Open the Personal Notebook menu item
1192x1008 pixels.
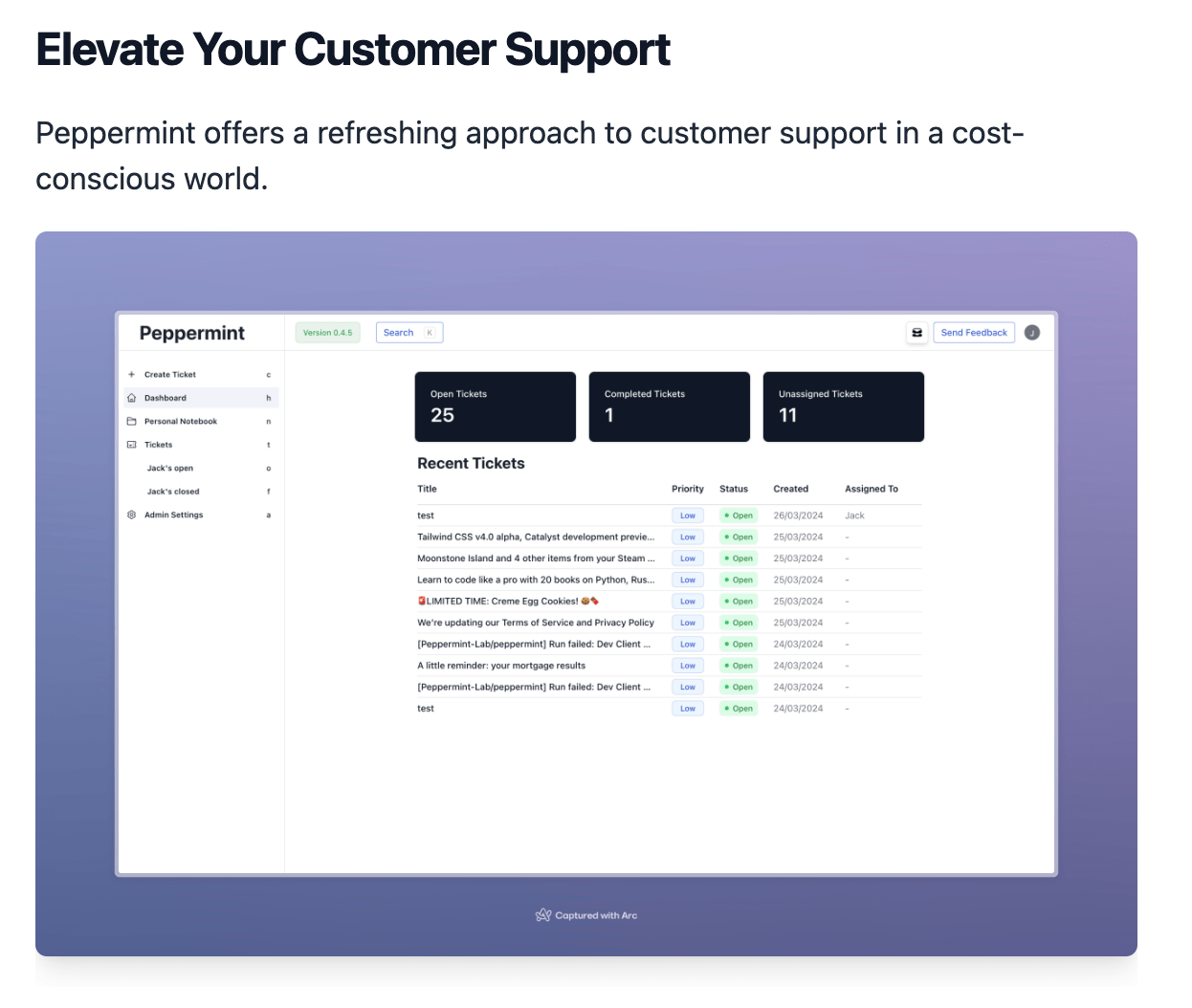point(202,422)
